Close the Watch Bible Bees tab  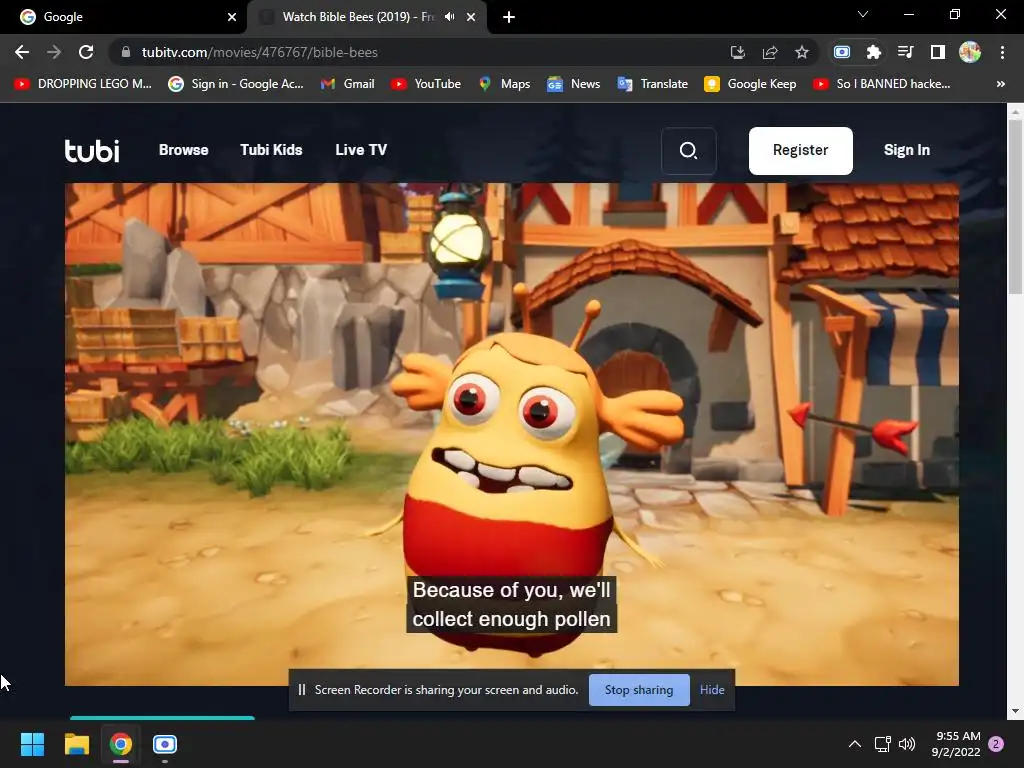[x=471, y=17]
